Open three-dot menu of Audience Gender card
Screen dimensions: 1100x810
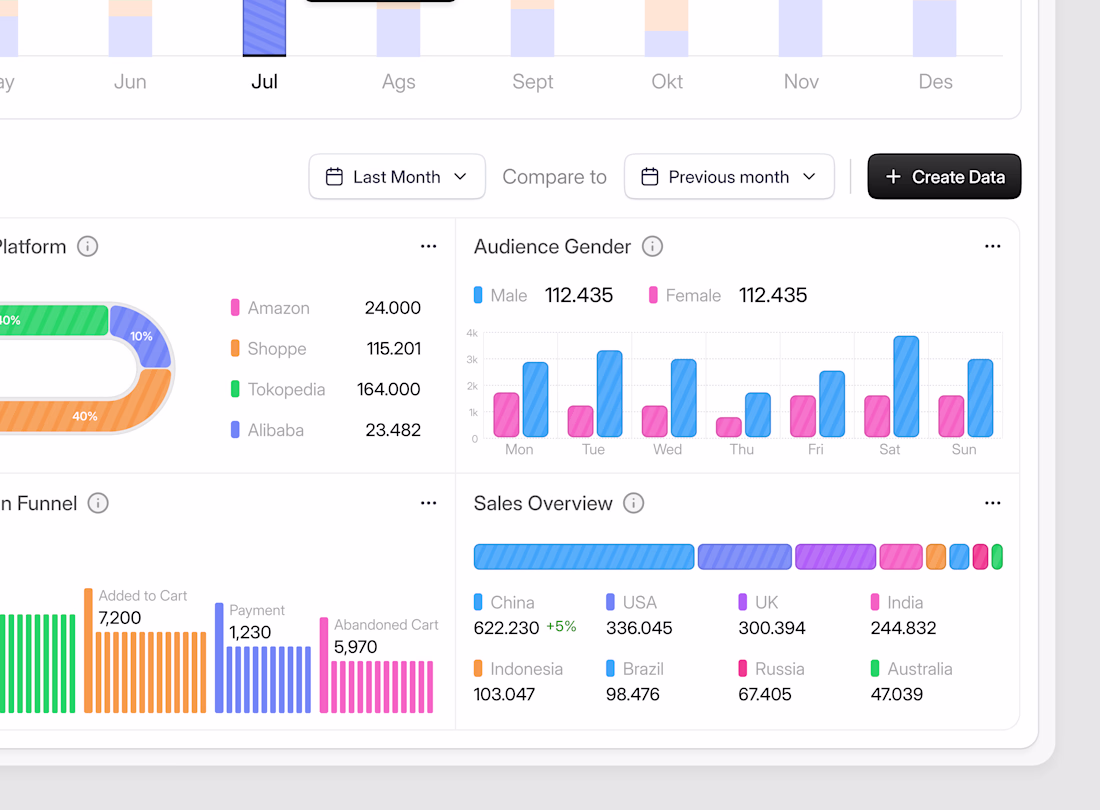point(993,246)
